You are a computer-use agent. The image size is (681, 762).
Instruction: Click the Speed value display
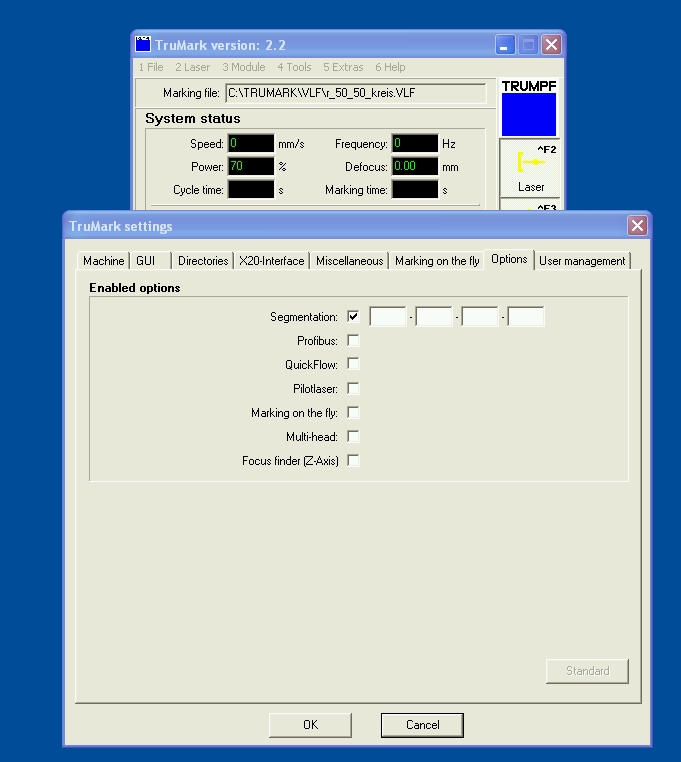coord(251,143)
